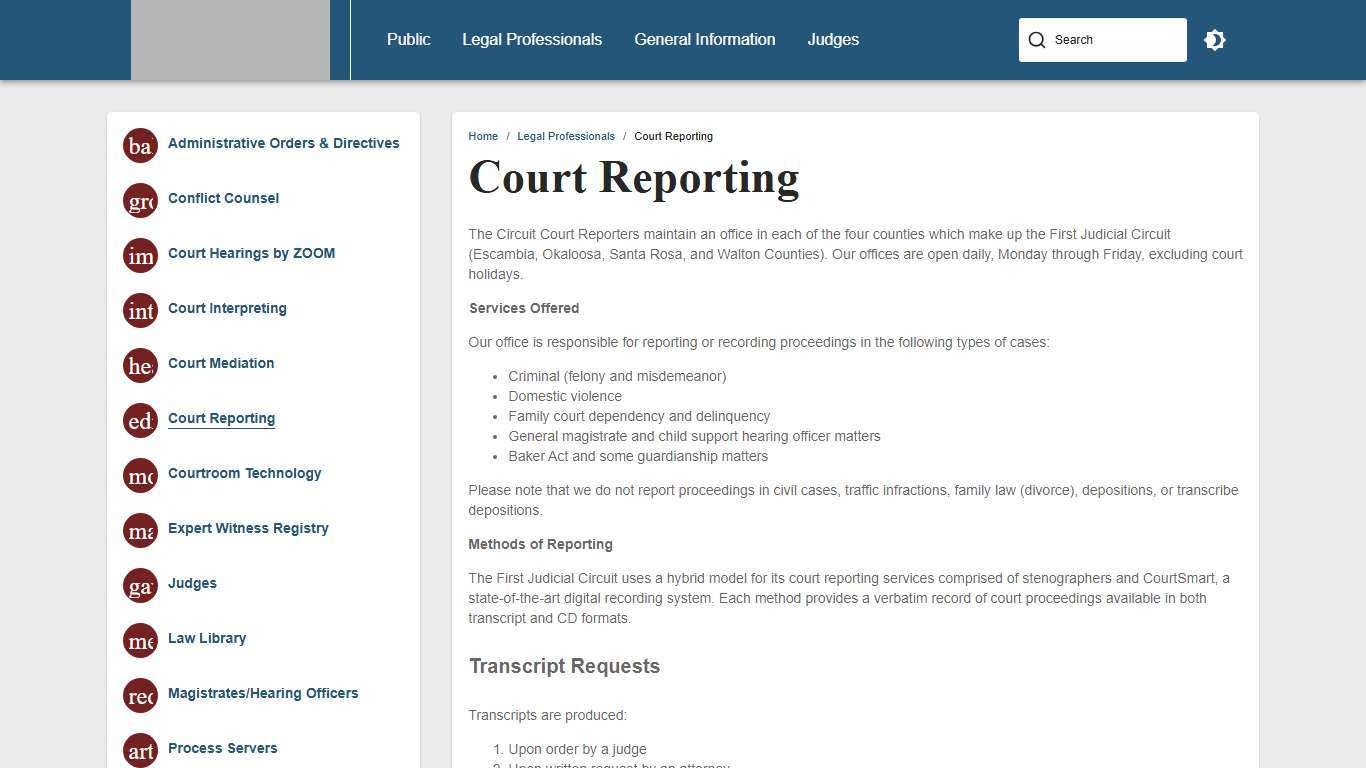Click the Court Hearings by ZOOM icon
This screenshot has width=1366, height=768.
140,255
